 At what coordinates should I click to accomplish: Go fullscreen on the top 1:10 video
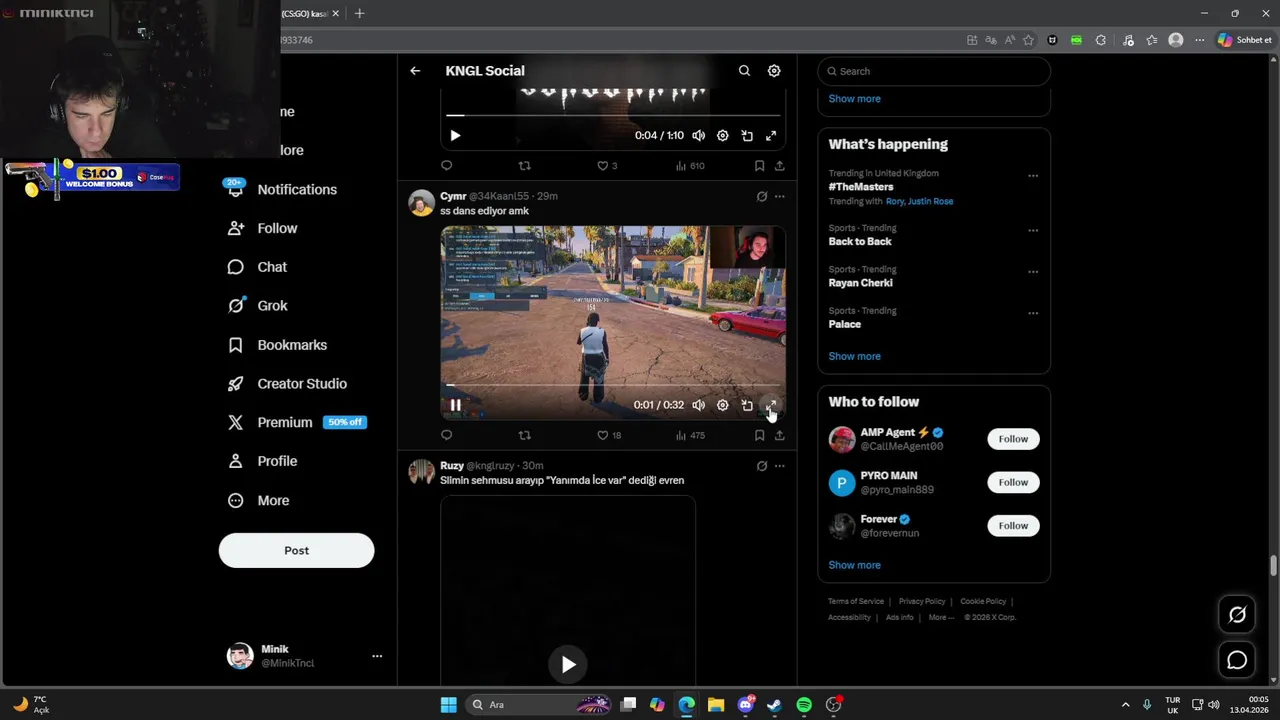click(771, 135)
